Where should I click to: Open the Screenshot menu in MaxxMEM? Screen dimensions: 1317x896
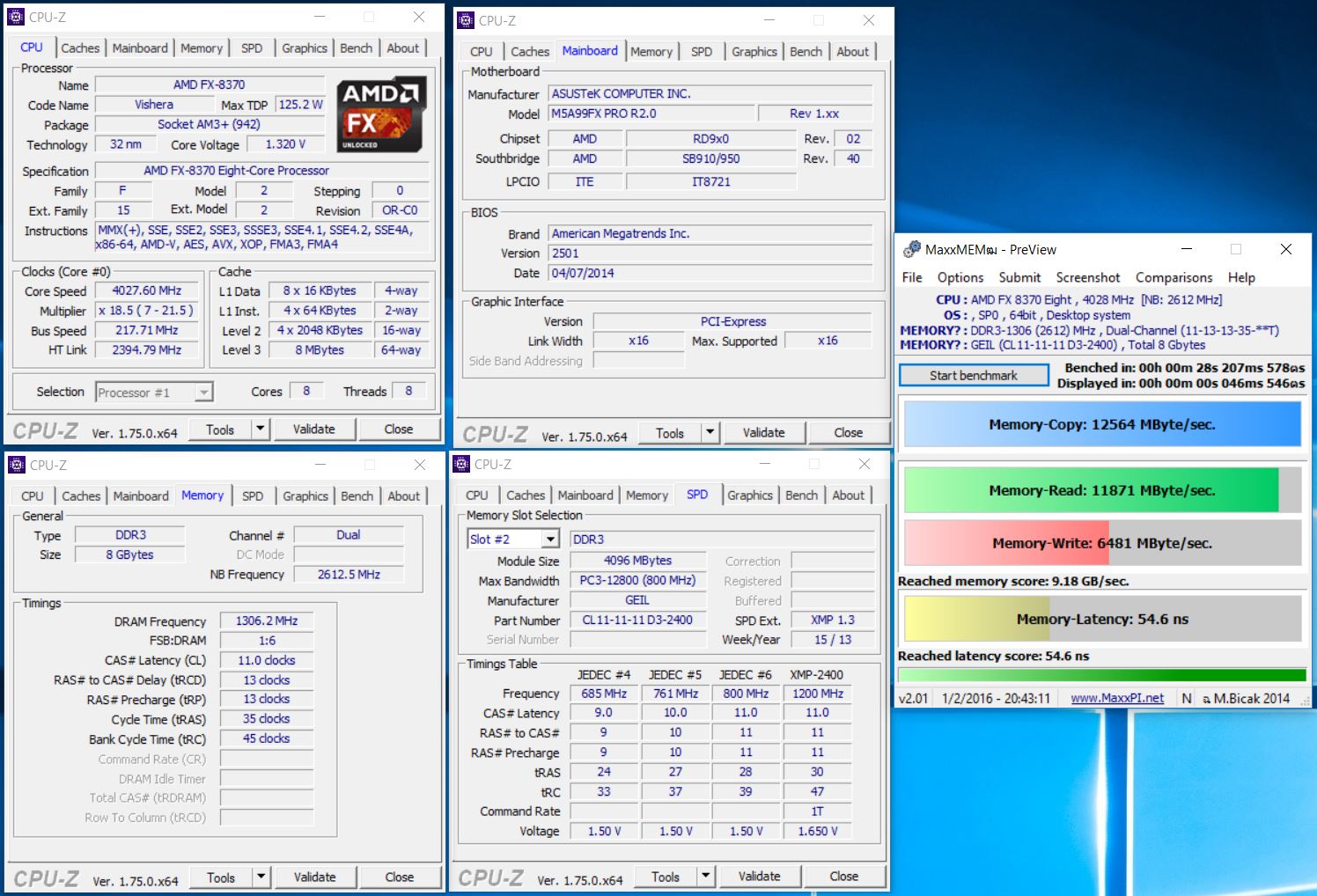(x=1087, y=277)
